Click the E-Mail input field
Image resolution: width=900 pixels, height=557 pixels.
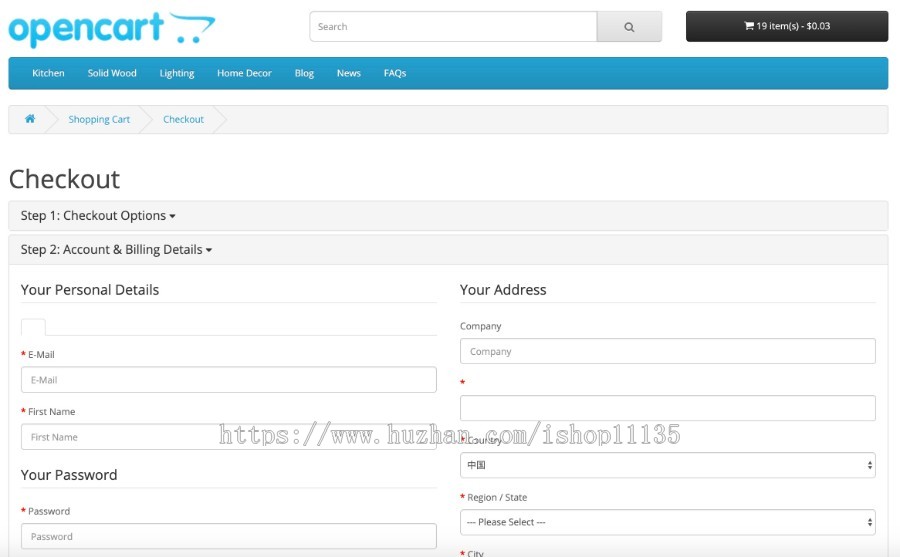[x=228, y=380]
